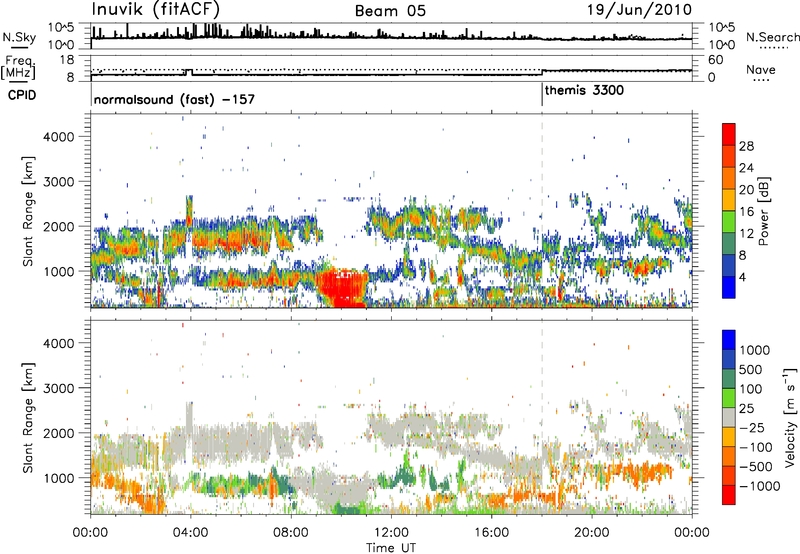Image resolution: width=800 pixels, height=554 pixels.
Task: Click the power panel 'Slant Range [km]' label
Action: pos(28,211)
